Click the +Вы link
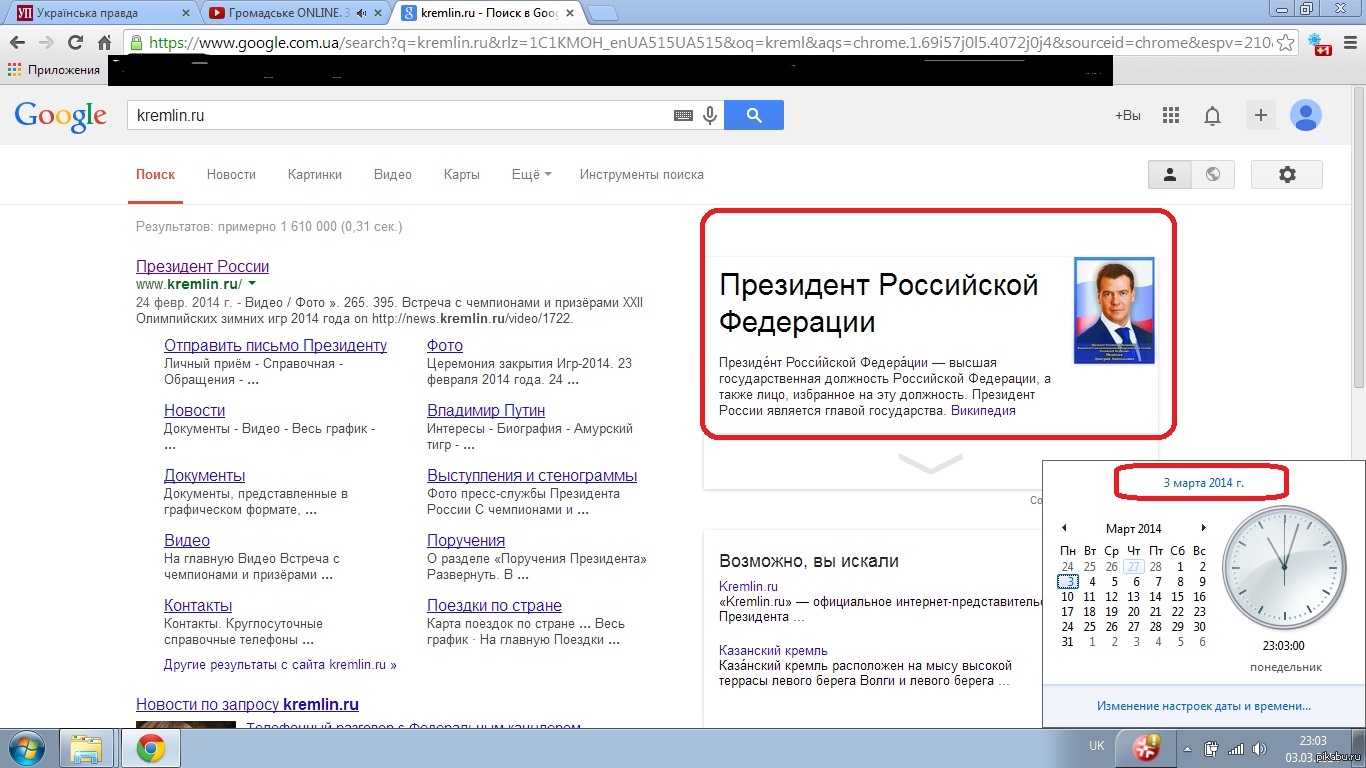 [x=1128, y=116]
